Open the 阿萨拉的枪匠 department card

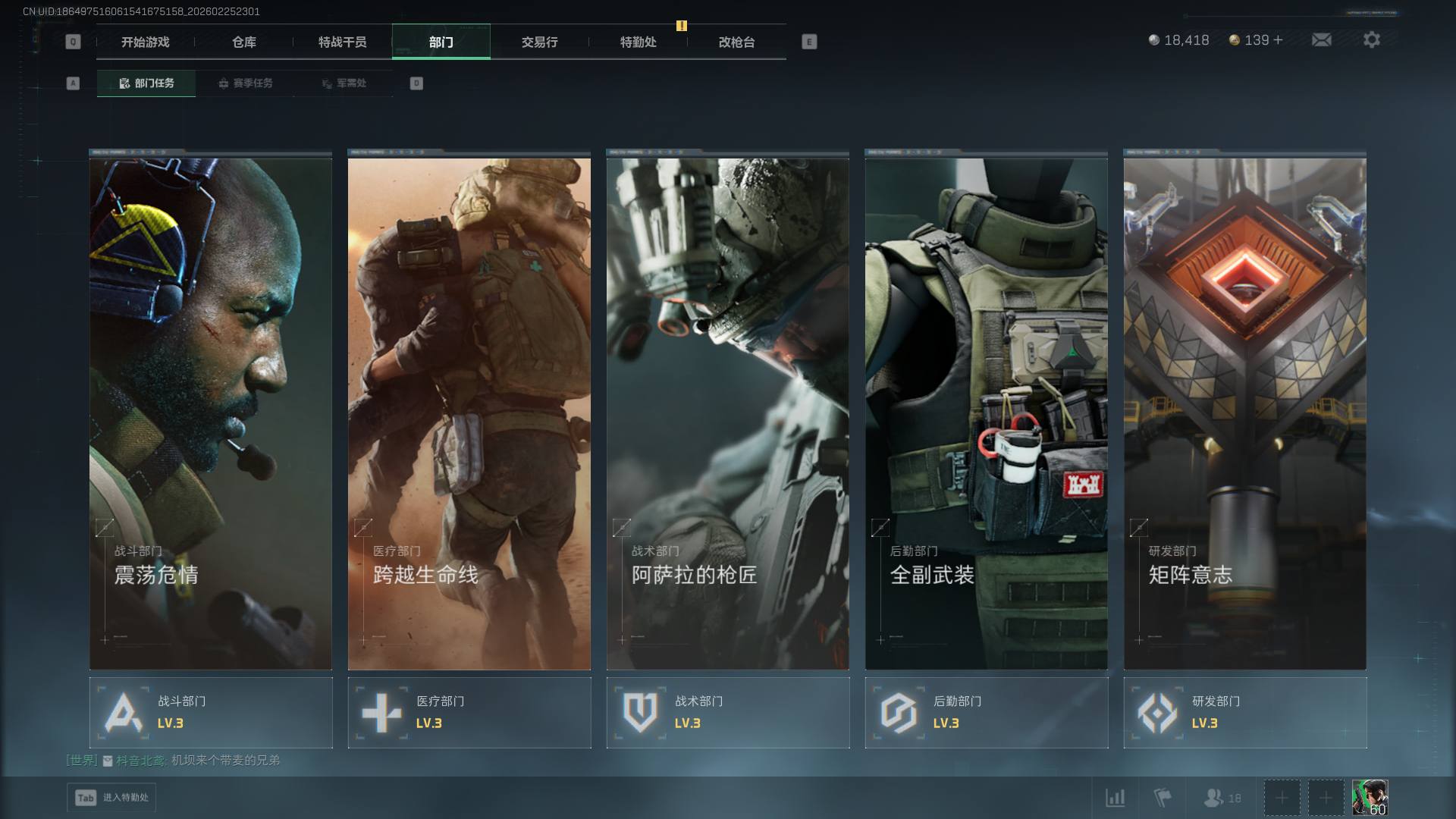727,413
